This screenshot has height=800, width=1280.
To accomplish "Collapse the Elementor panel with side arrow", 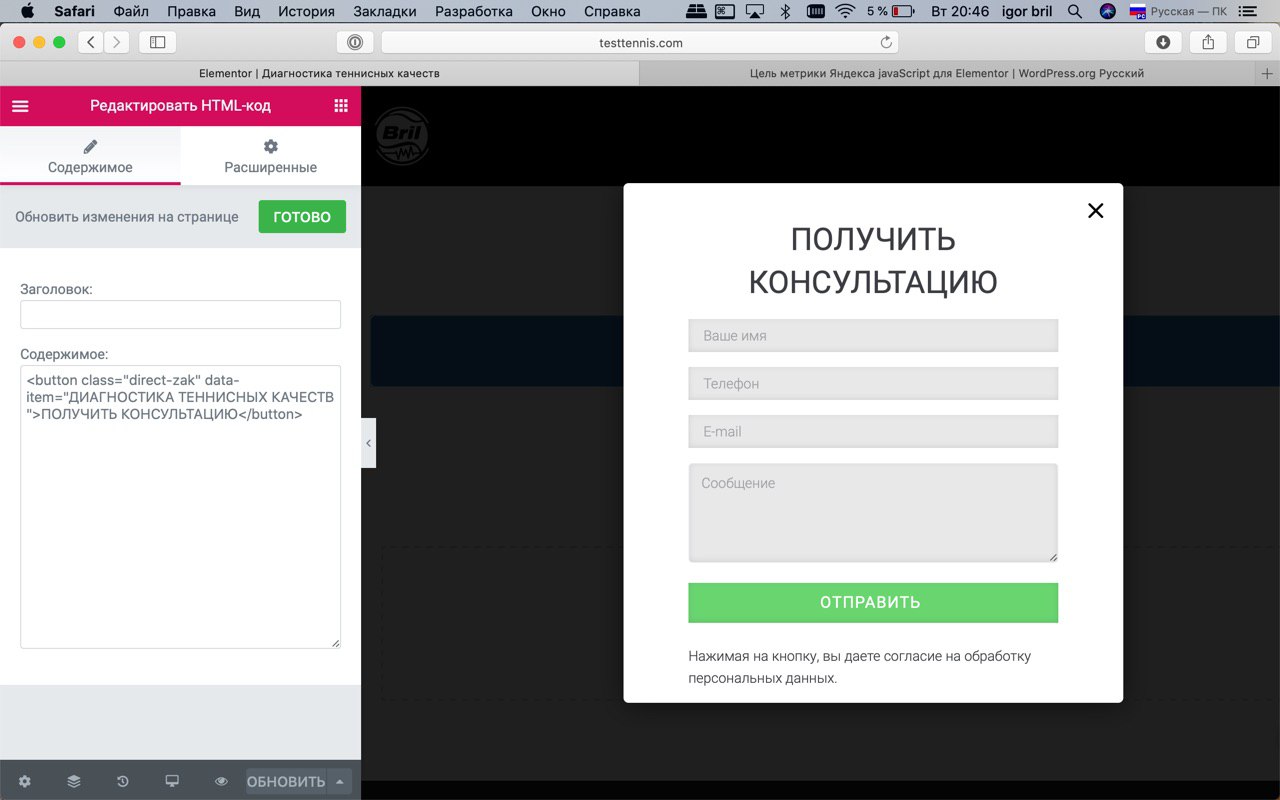I will tap(368, 443).
